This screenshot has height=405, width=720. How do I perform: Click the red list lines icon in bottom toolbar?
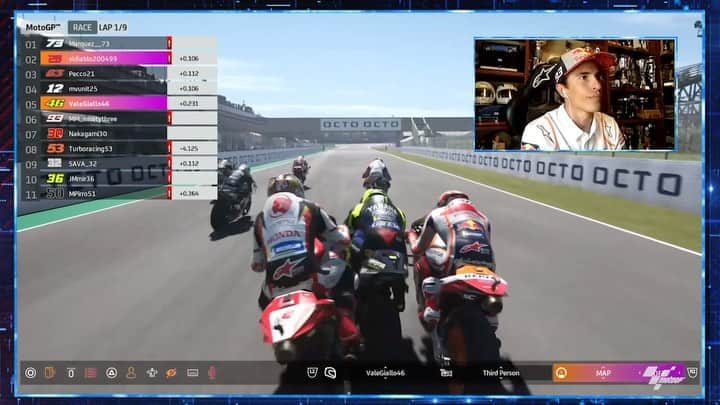tap(91, 373)
